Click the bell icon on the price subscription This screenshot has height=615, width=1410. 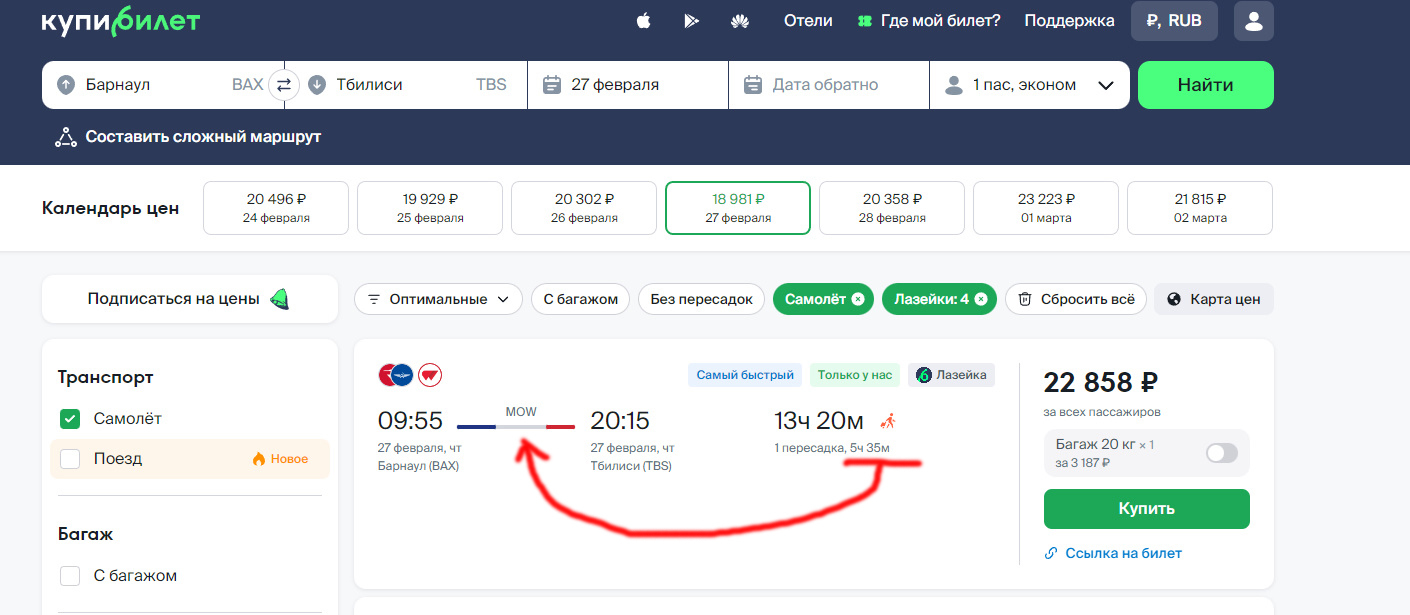279,299
